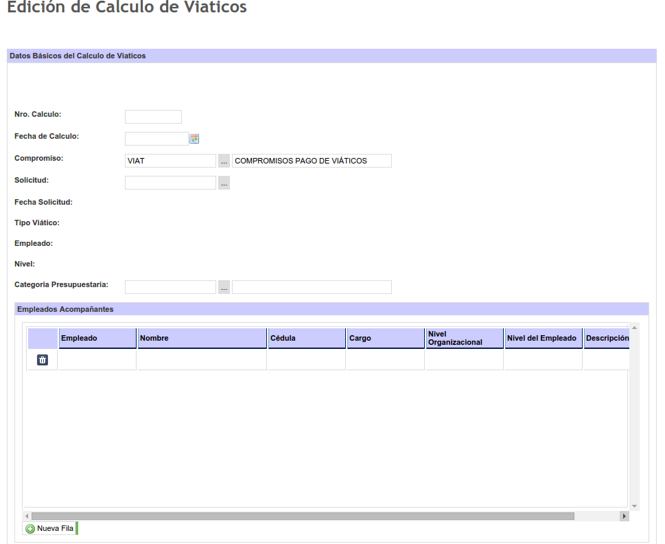Open the Compromiso lookup ellipsis button
Screen dimensions: 665x544
(x=224, y=161)
